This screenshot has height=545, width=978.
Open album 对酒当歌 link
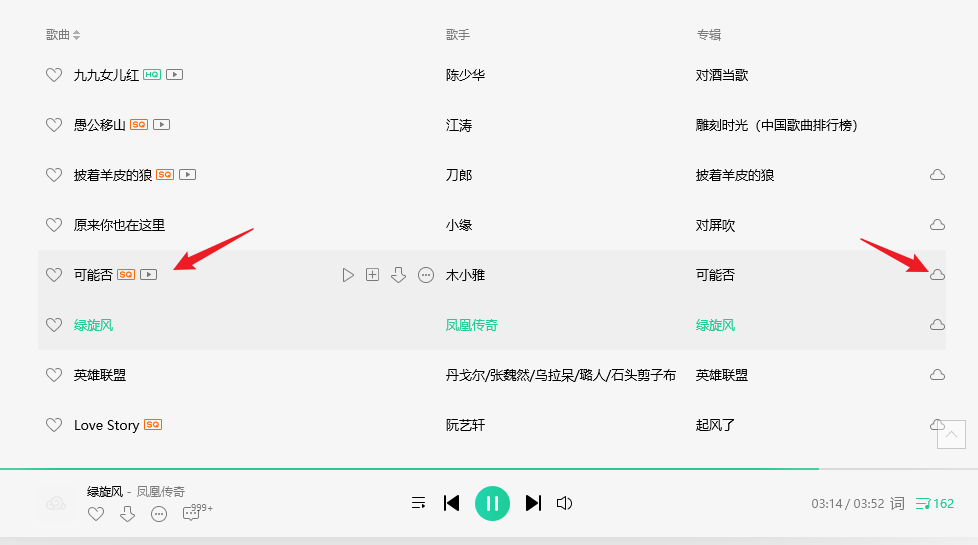click(x=722, y=75)
